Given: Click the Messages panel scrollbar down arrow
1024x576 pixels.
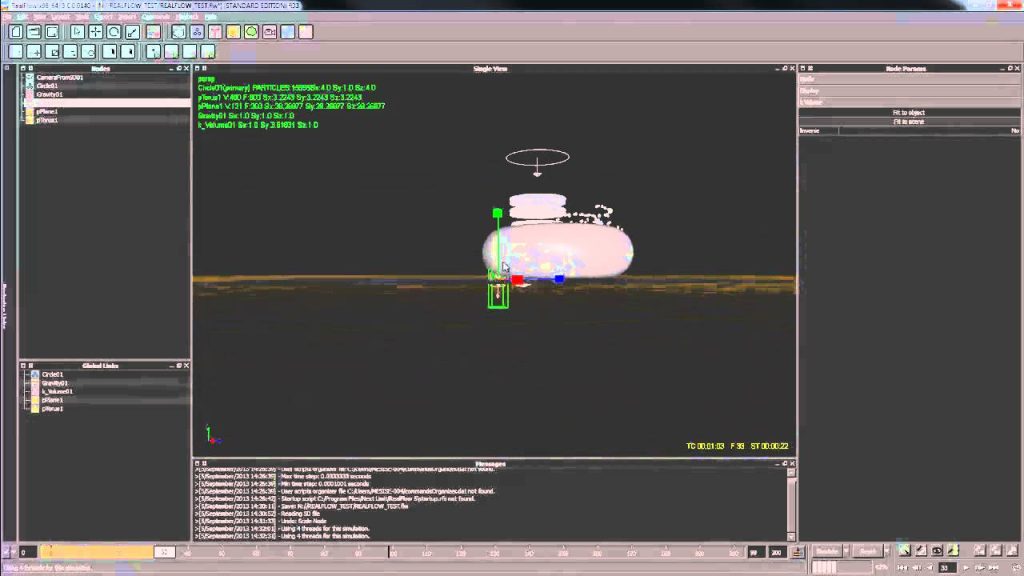Looking at the screenshot, I should 792,536.
